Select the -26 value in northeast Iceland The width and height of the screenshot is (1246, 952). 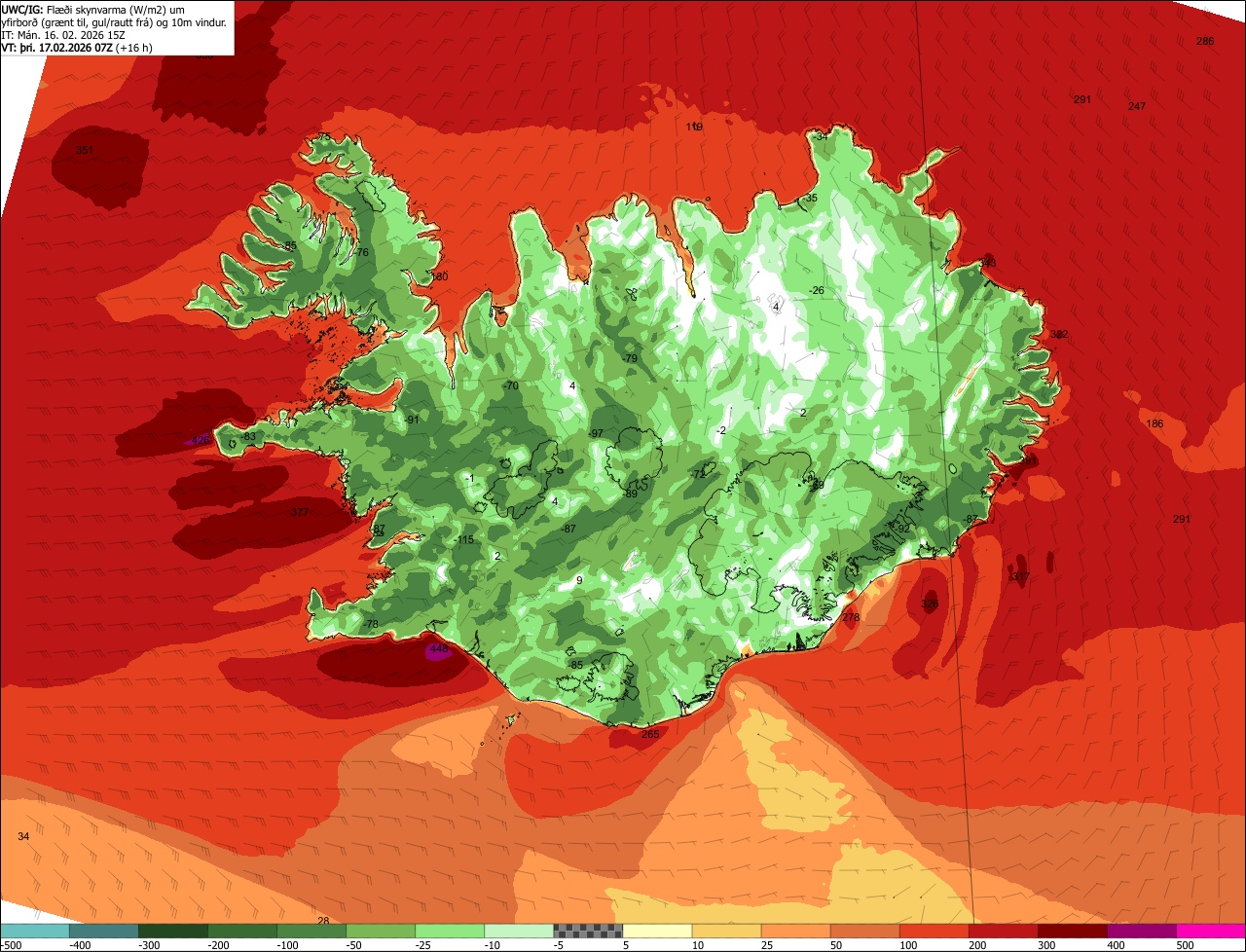point(816,290)
